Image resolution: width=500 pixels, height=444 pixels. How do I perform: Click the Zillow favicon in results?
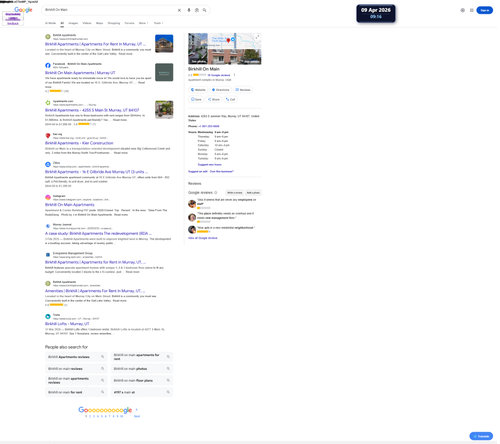pyautogui.click(x=48, y=165)
